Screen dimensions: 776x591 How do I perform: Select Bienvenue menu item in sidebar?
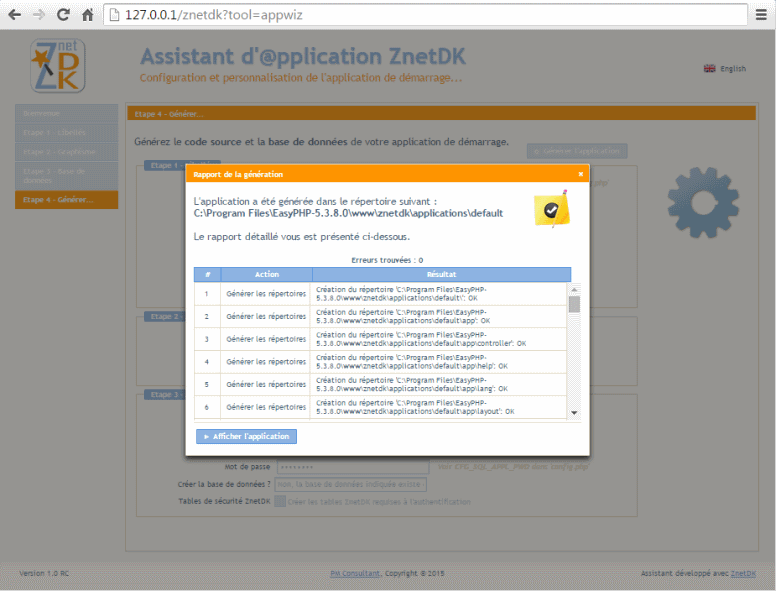[66, 113]
